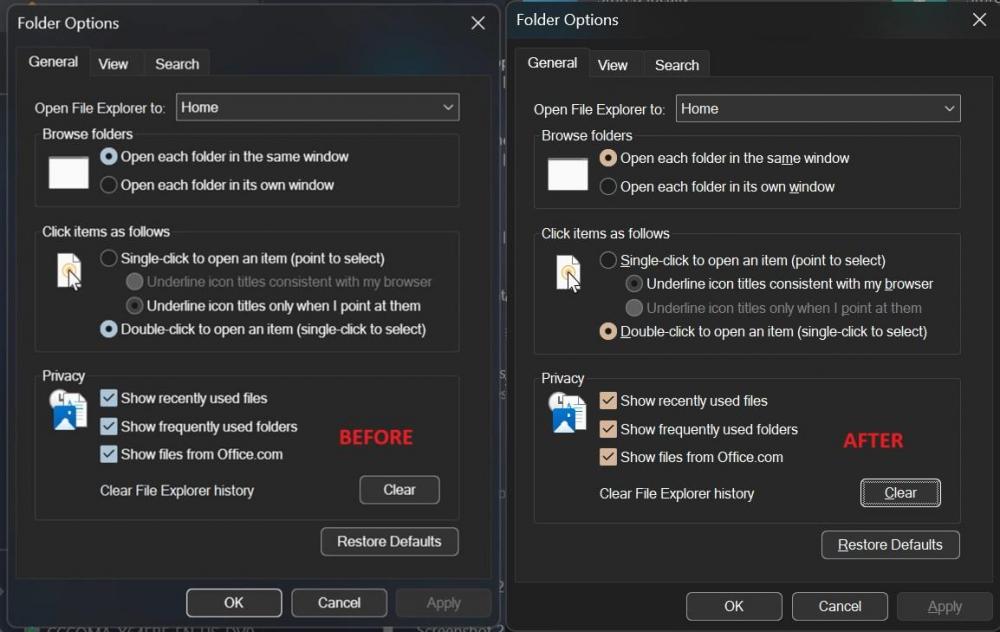Click the Privacy section icon in AFTER dialog
The width and height of the screenshot is (1000, 632).
(568, 413)
